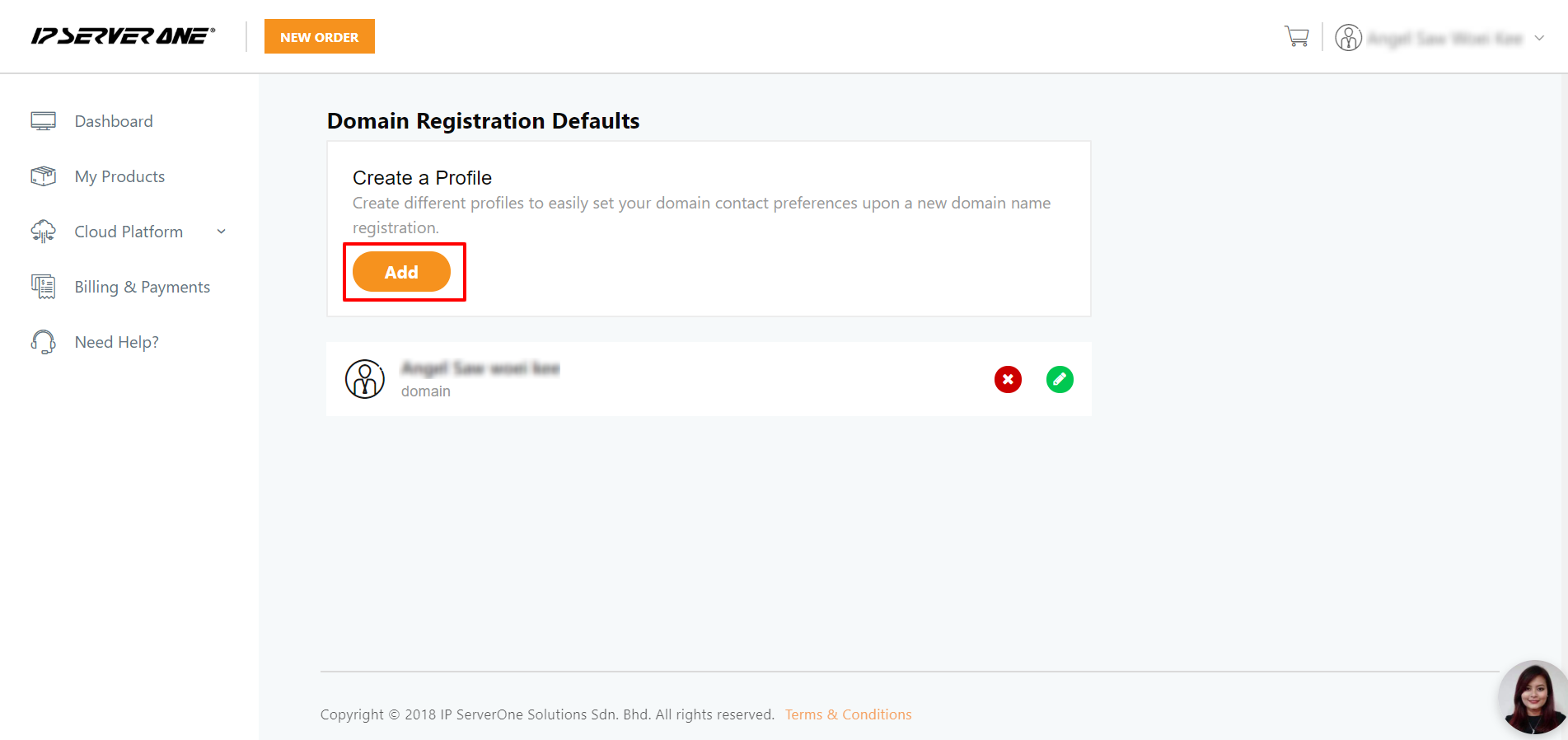Image resolution: width=1568 pixels, height=740 pixels.
Task: Delete the domain profile with red X
Action: pos(1008,379)
